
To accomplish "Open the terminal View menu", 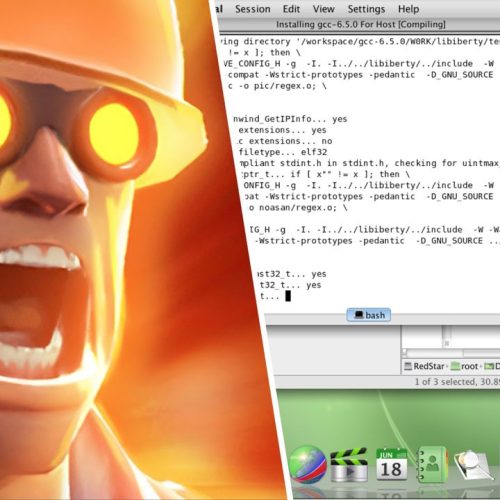I will tap(323, 9).
